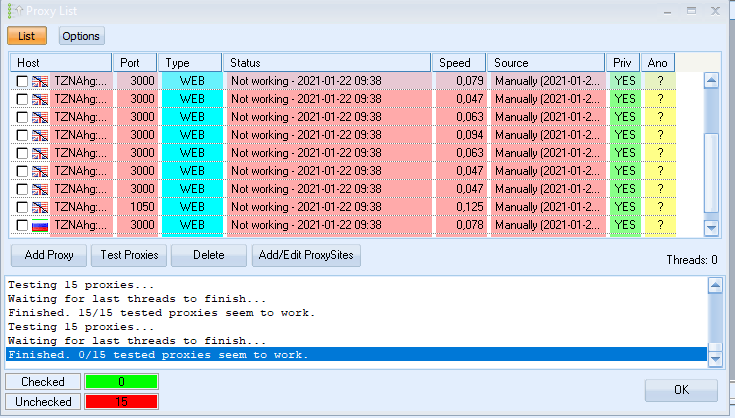This screenshot has width=735, height=418.
Task: Open the Add/Edit ProxySites dialog
Action: click(x=306, y=255)
